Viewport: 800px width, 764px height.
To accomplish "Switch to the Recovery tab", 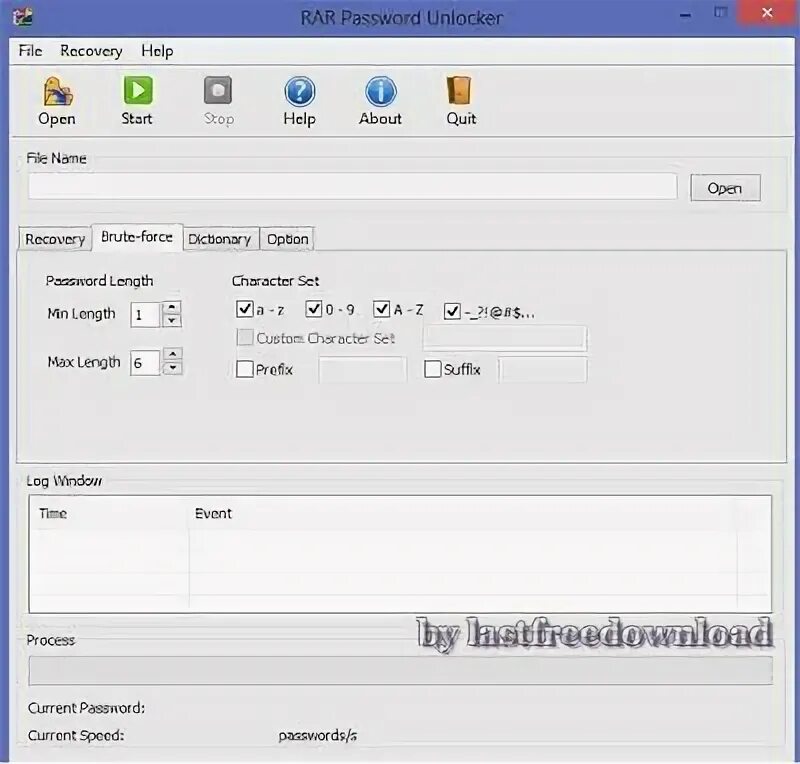I will 55,239.
